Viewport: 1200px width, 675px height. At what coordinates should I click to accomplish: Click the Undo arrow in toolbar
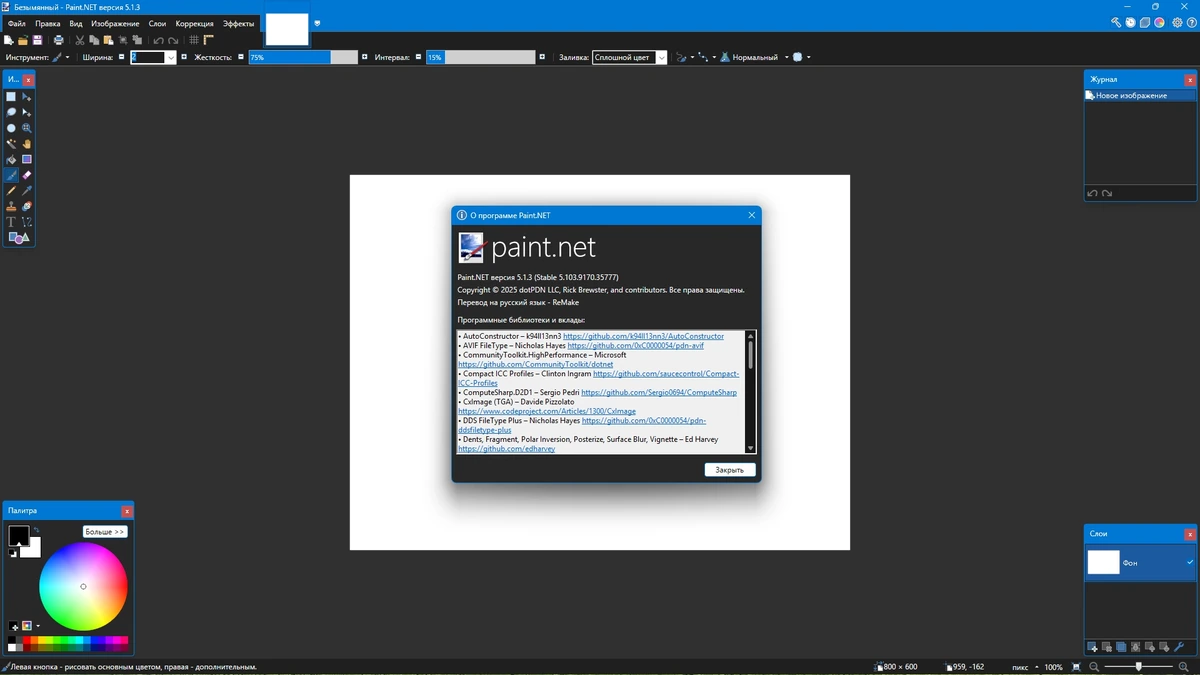pyautogui.click(x=158, y=40)
